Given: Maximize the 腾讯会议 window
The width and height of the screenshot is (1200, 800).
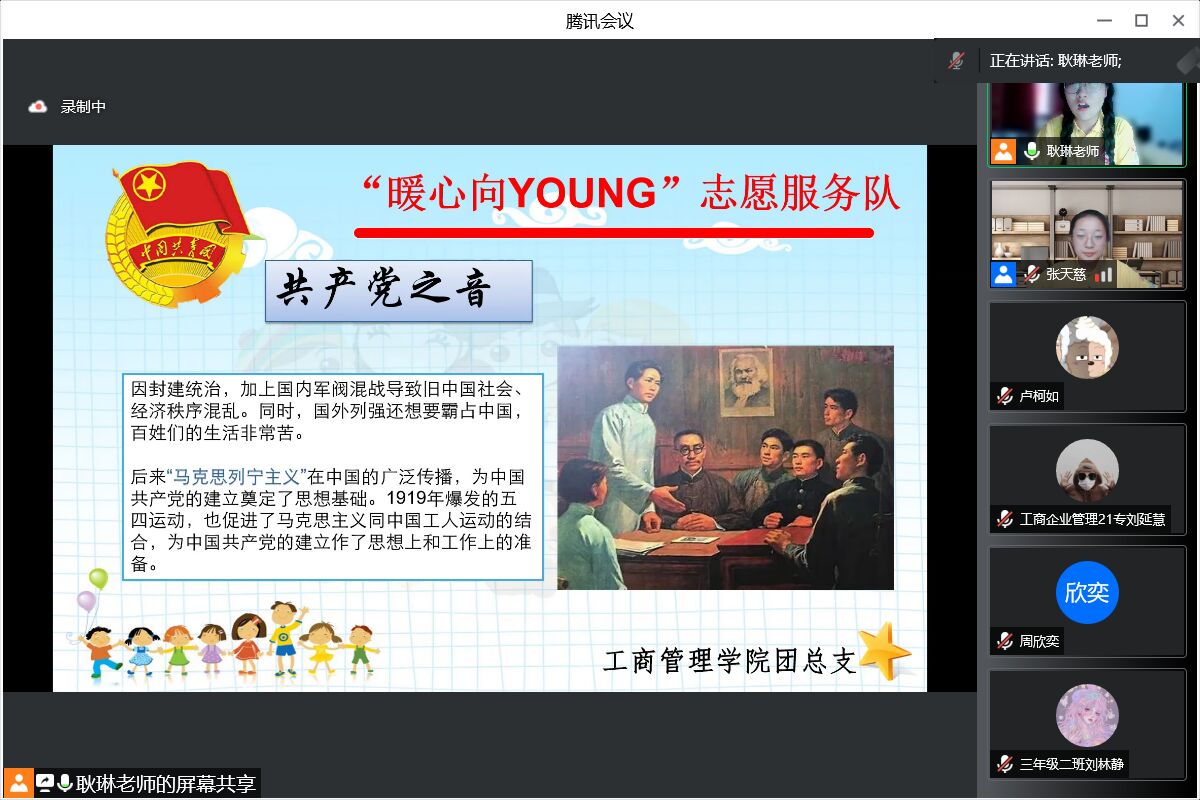Looking at the screenshot, I should point(1141,20).
